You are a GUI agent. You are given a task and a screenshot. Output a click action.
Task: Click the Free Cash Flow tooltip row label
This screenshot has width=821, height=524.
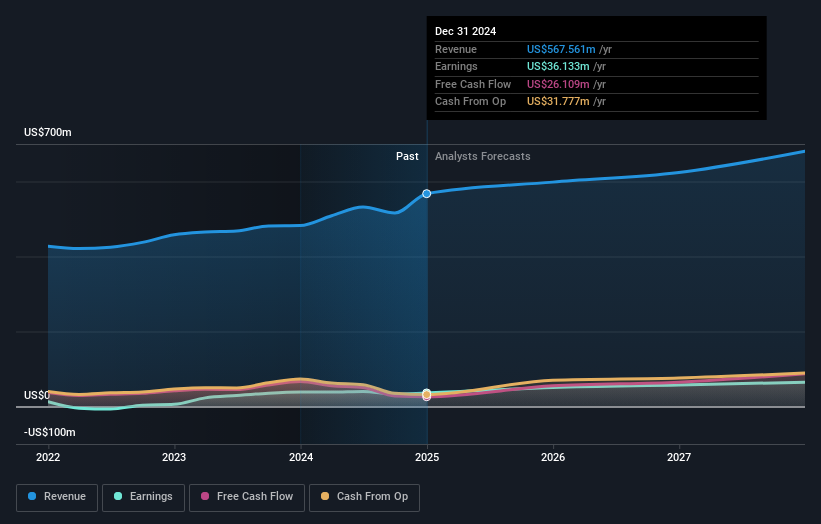pos(473,84)
